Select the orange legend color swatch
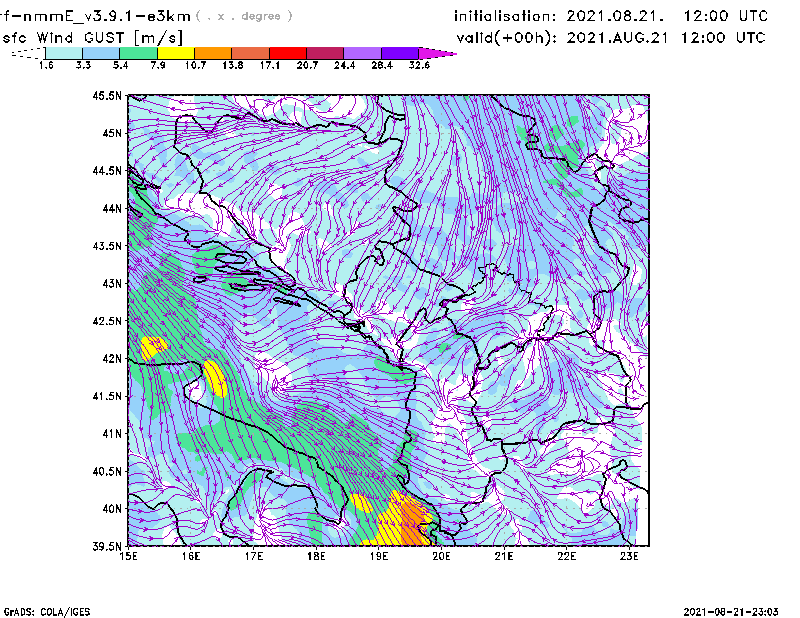 click(213, 53)
